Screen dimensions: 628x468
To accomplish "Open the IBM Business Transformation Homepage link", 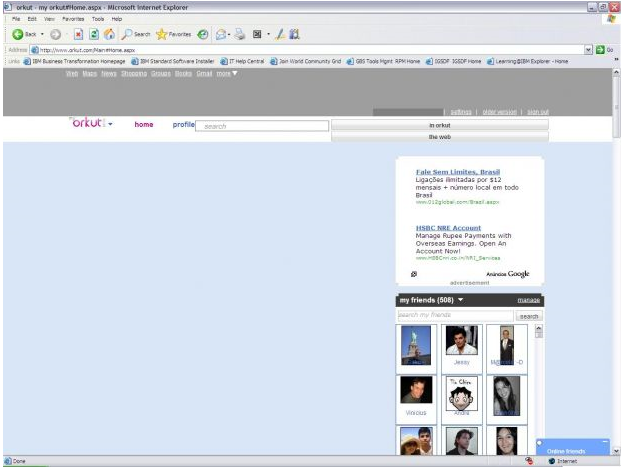I will click(74, 61).
